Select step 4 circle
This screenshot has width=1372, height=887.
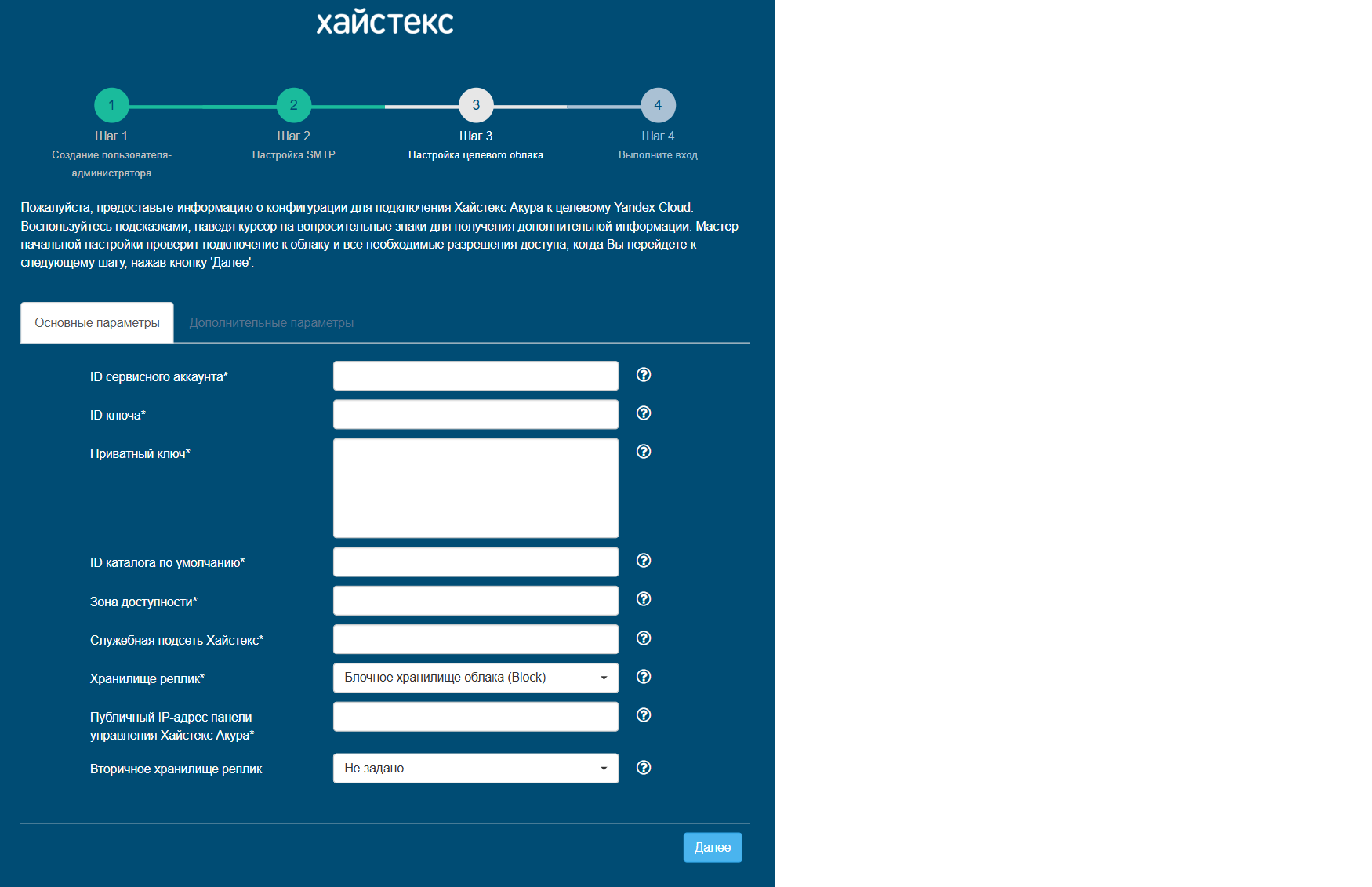[x=658, y=105]
